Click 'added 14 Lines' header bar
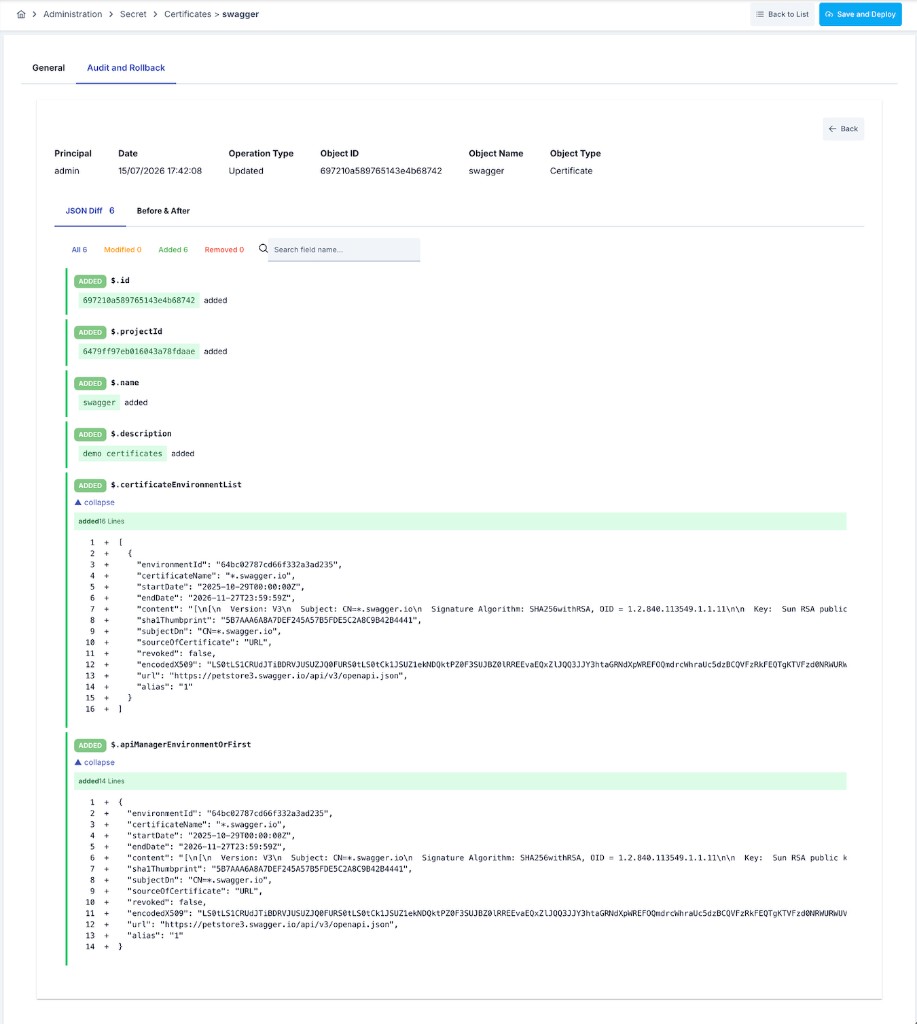917x1024 pixels. pyautogui.click(x=460, y=781)
